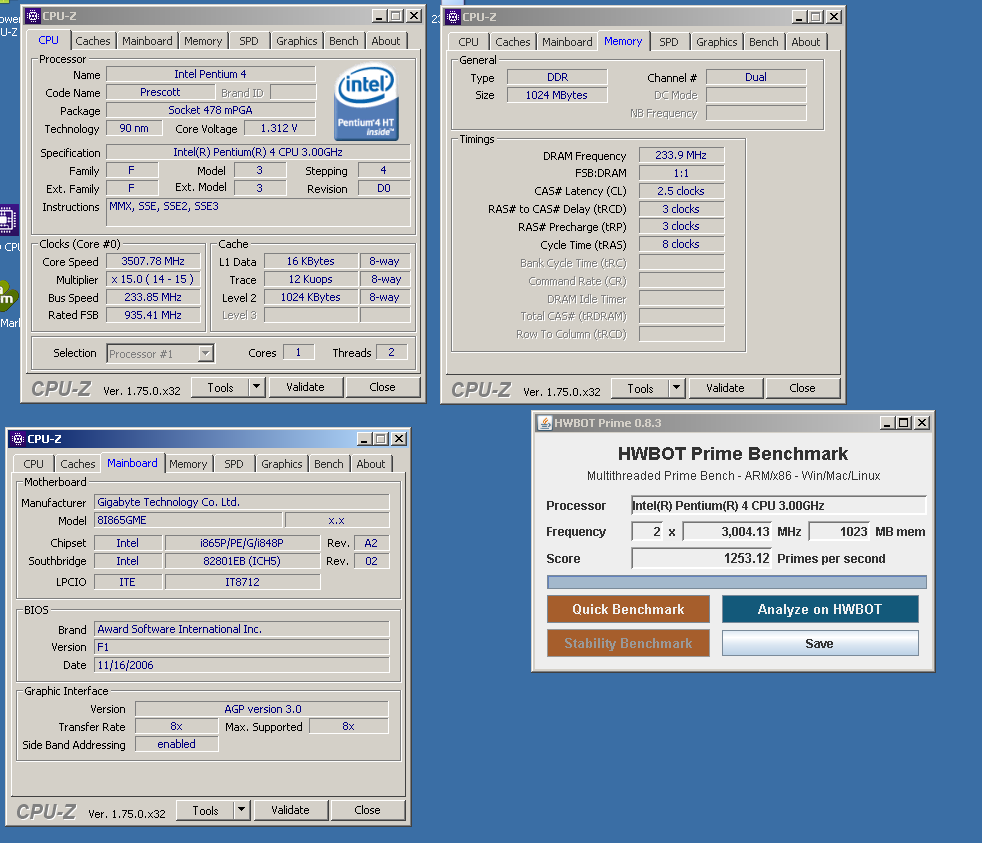The image size is (982, 843).
Task: Click the Instructions value MMX, SSE, SSE2, SSE3
Action: click(259, 212)
